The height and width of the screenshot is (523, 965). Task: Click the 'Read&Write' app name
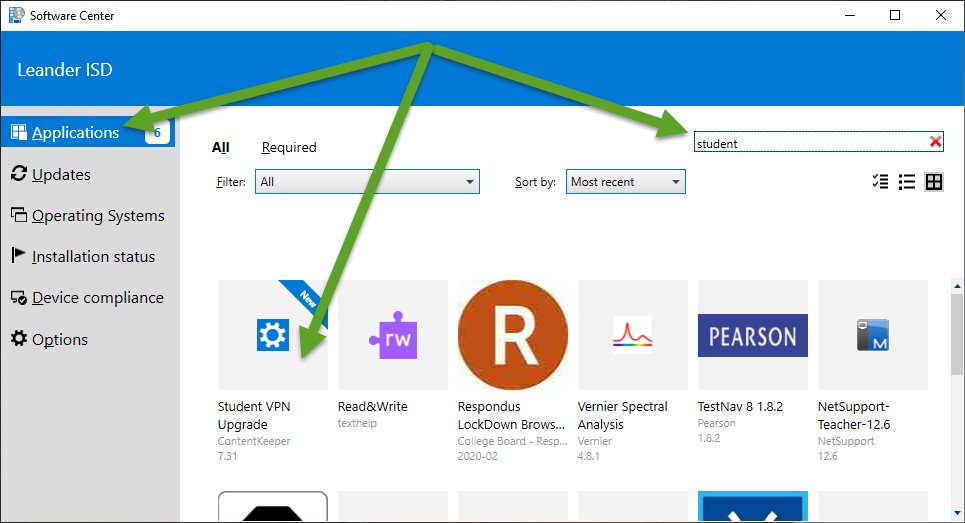372,407
